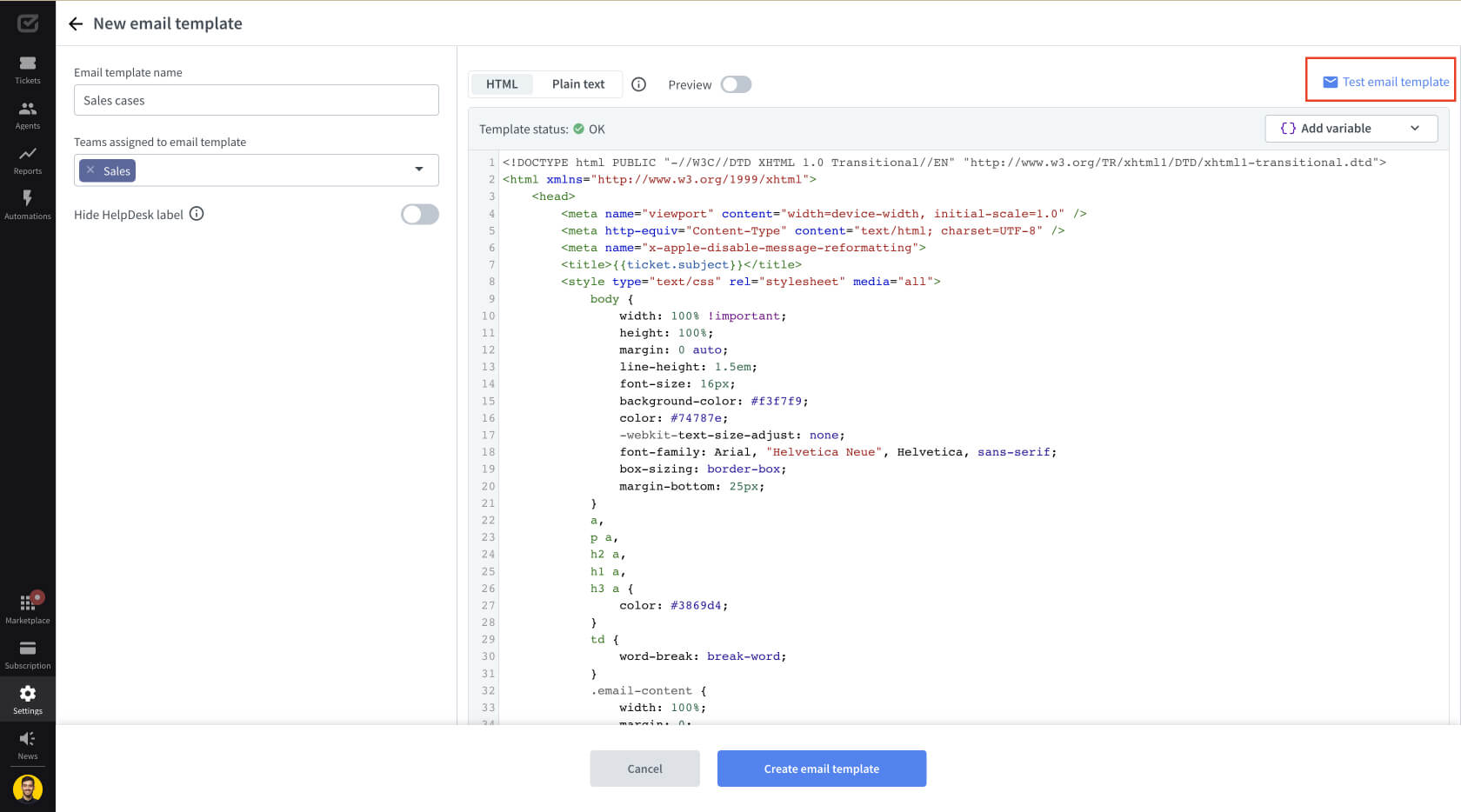Open the Marketplace section
This screenshot has height=812, width=1461.
(28, 609)
